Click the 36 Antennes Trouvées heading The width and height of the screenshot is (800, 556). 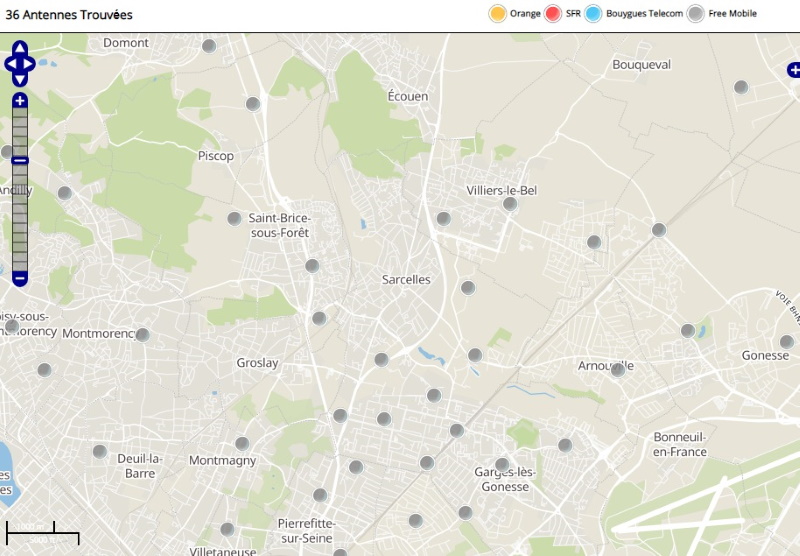(x=69, y=15)
